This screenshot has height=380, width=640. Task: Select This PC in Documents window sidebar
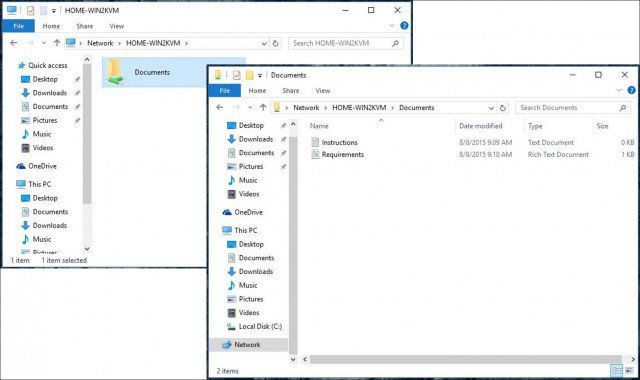(x=245, y=230)
